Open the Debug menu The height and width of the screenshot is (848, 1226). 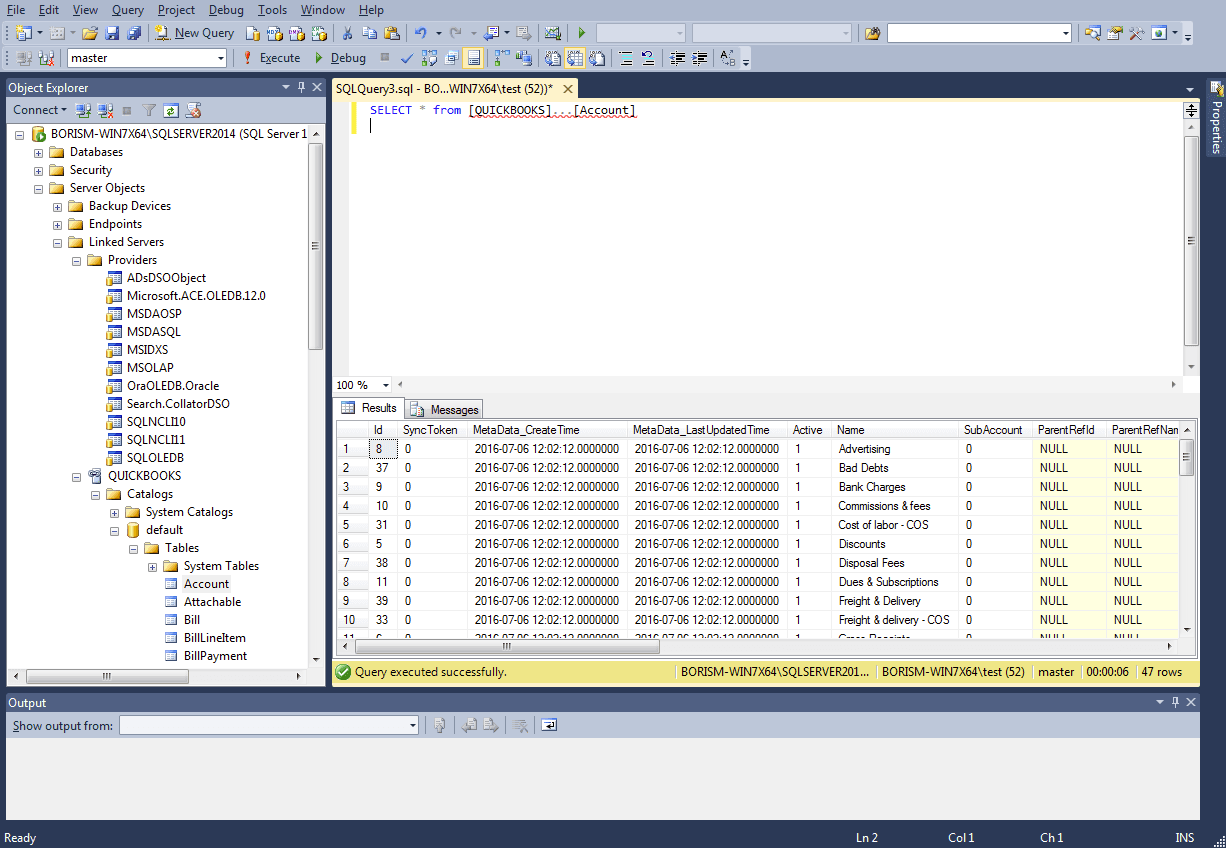(x=226, y=9)
